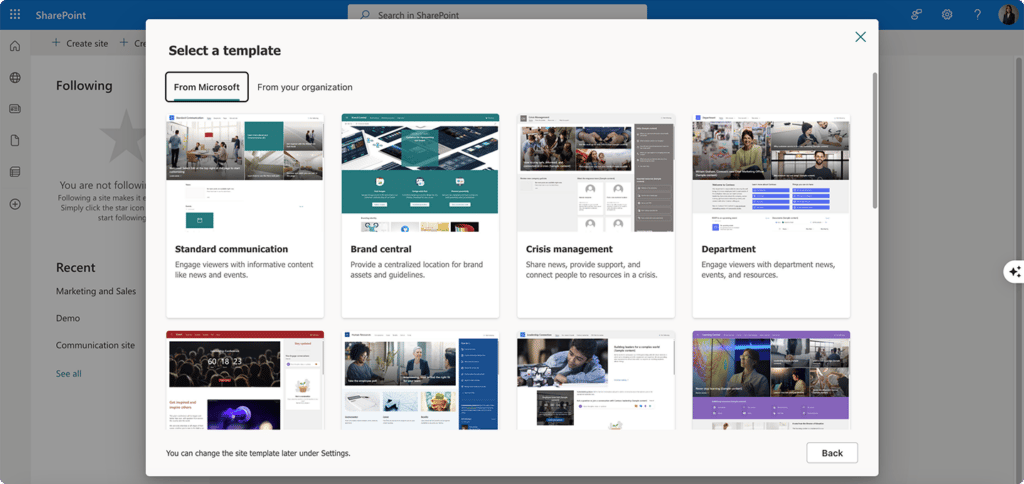The image size is (1024, 484).
Task: Open the Help question mark icon
Action: tap(978, 14)
